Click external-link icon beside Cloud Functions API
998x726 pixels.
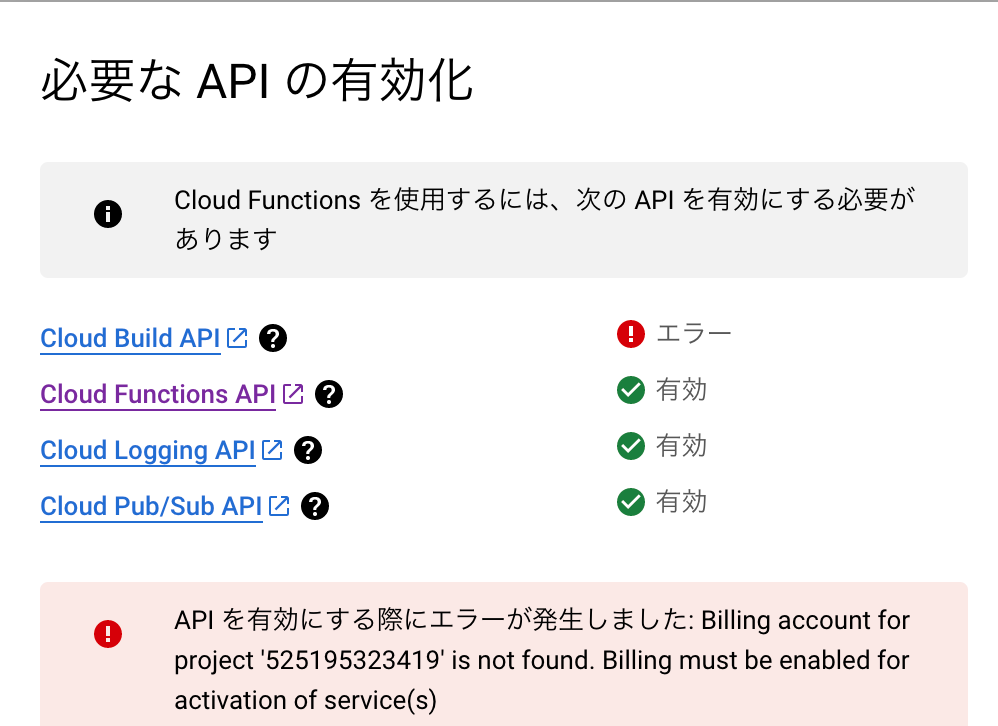pyautogui.click(x=293, y=394)
